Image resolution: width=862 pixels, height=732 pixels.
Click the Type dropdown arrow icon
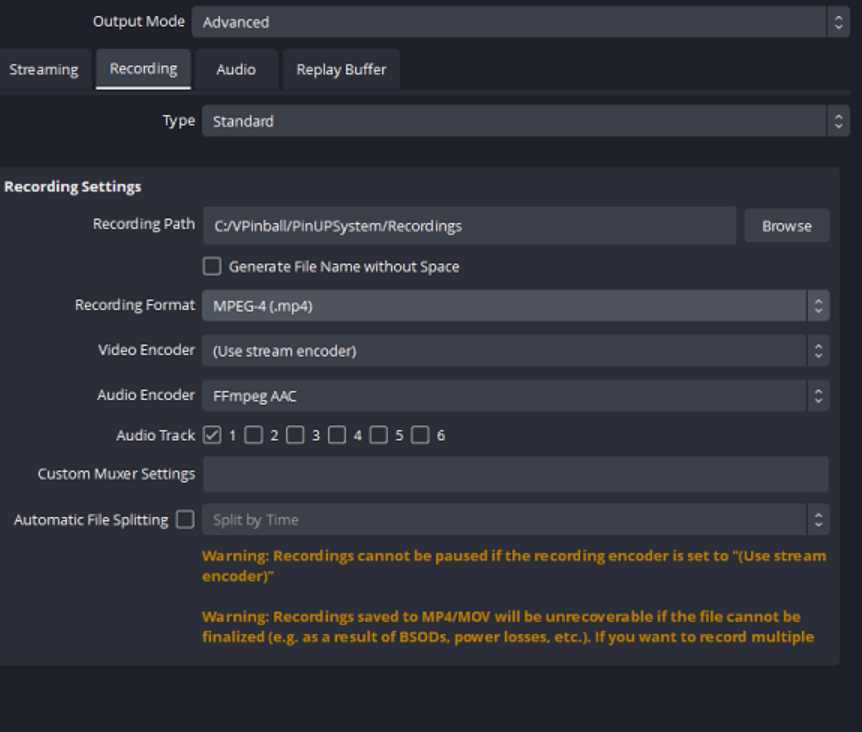tap(838, 121)
